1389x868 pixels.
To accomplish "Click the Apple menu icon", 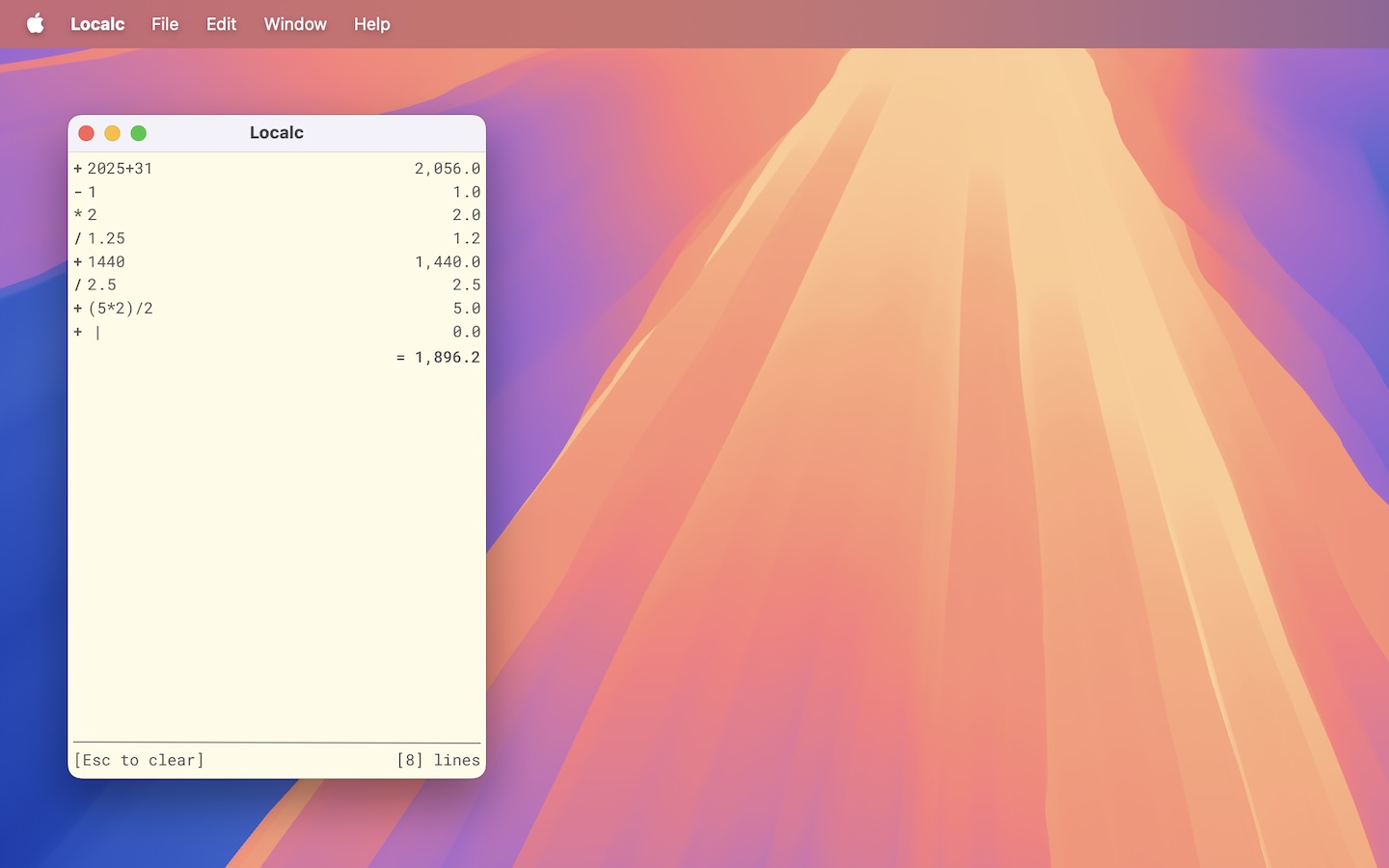I will [35, 24].
